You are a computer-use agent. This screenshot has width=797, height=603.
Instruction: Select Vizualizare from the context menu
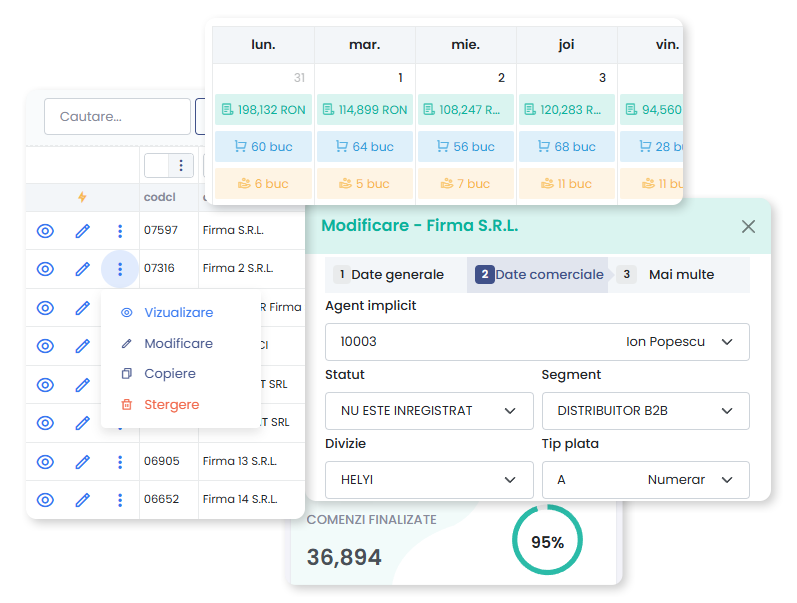tap(178, 313)
